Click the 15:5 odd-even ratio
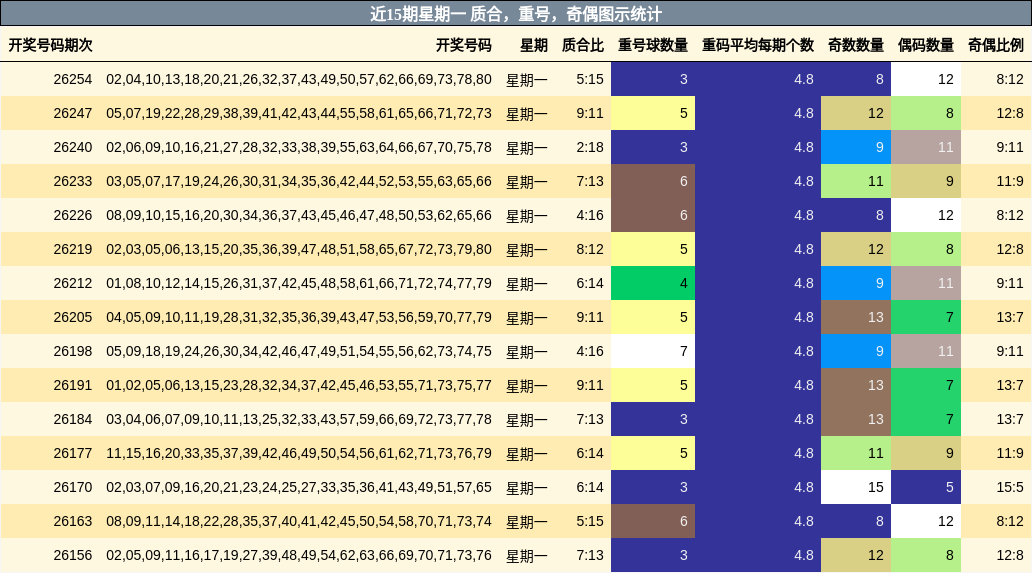Viewport: 1032px width, 573px height. 1010,487
